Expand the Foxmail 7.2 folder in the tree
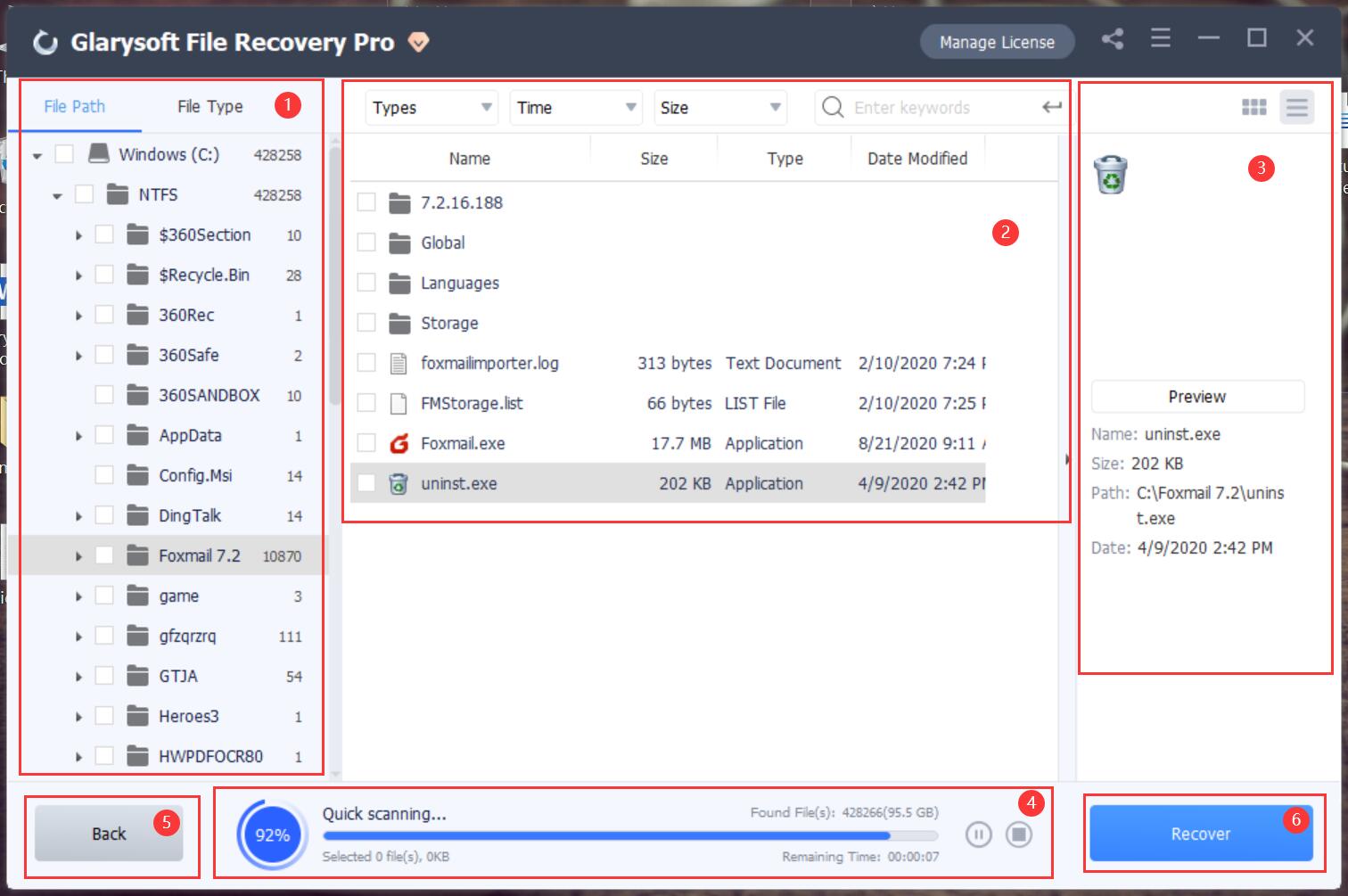 coord(78,555)
